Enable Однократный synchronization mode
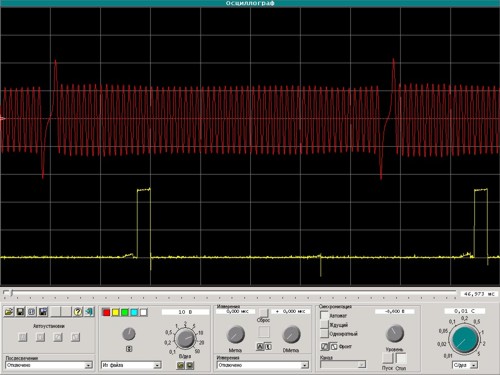The height and width of the screenshot is (375, 500). (324, 333)
